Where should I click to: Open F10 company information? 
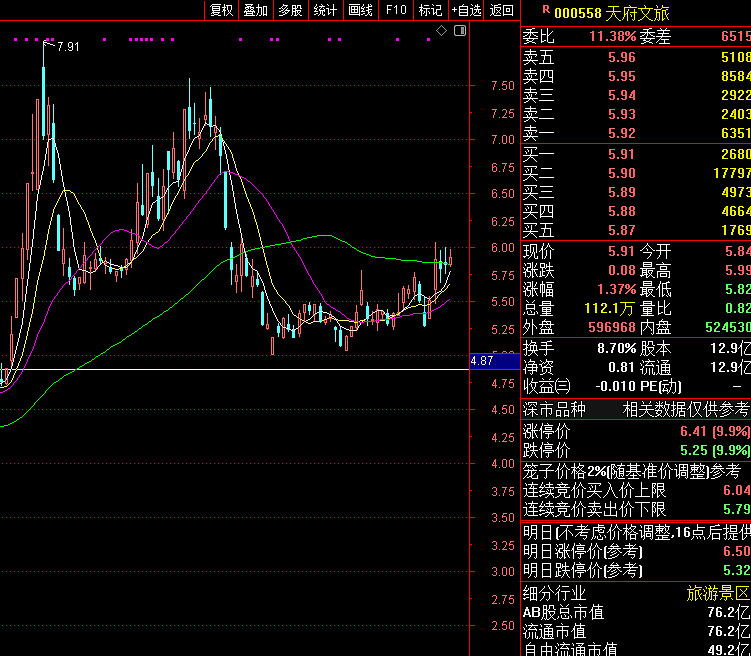pyautogui.click(x=396, y=10)
